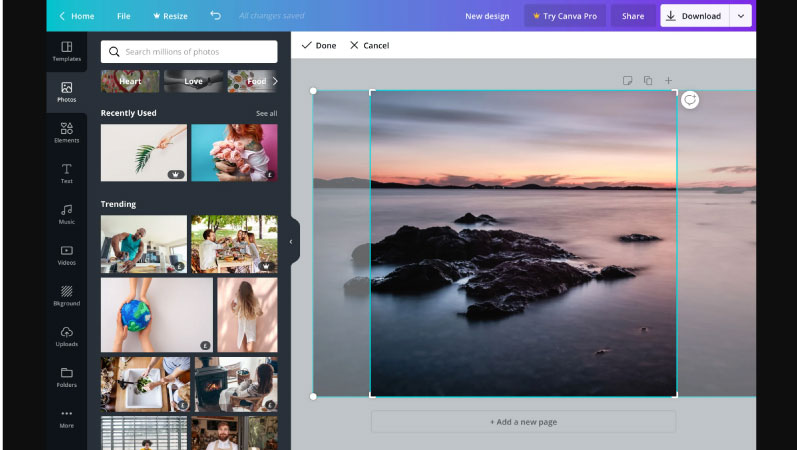Collapse the side panel with chevron handle
The height and width of the screenshot is (450, 800).
click(291, 242)
